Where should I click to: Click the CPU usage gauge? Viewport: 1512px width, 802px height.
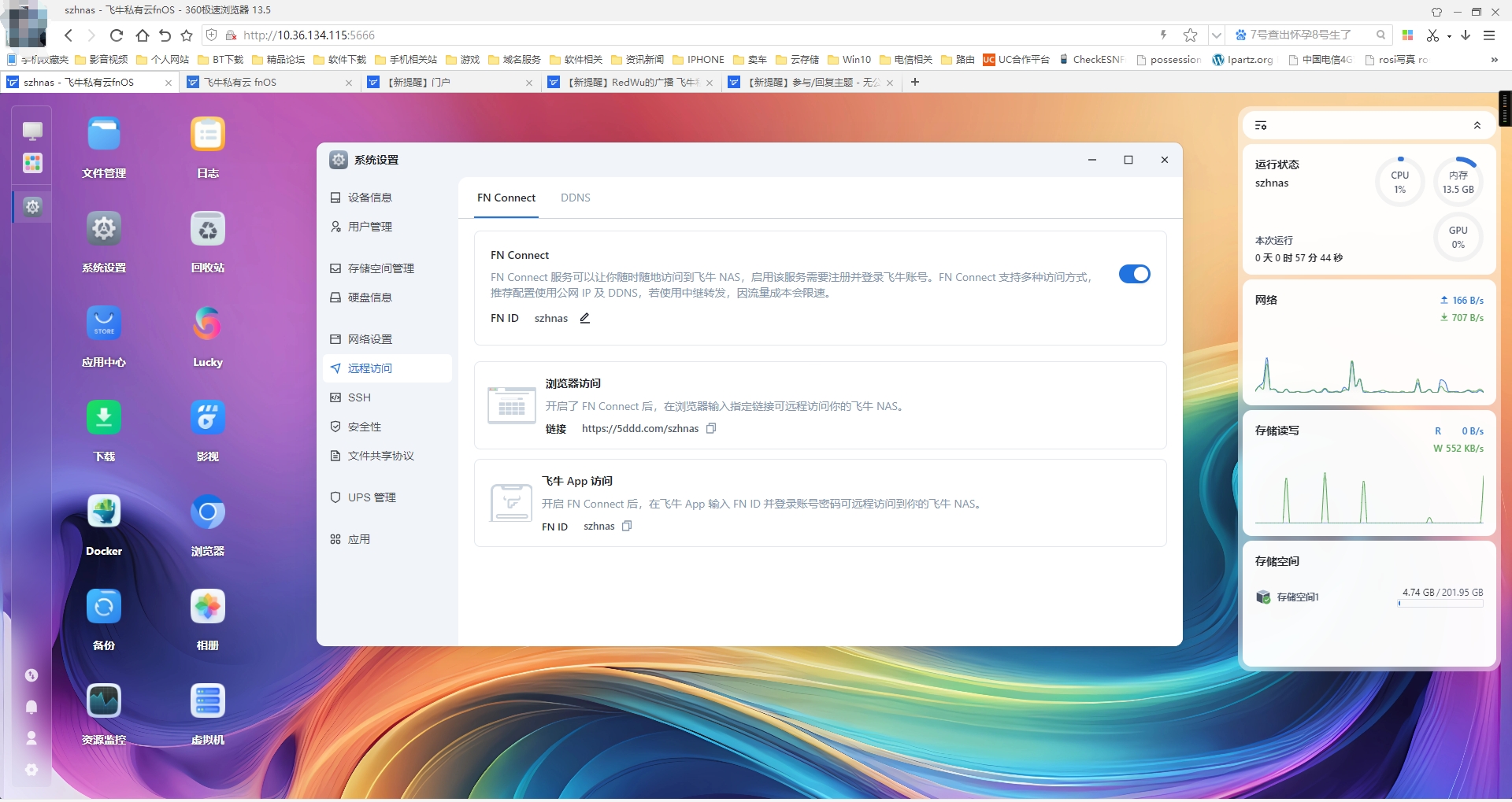[x=1399, y=182]
